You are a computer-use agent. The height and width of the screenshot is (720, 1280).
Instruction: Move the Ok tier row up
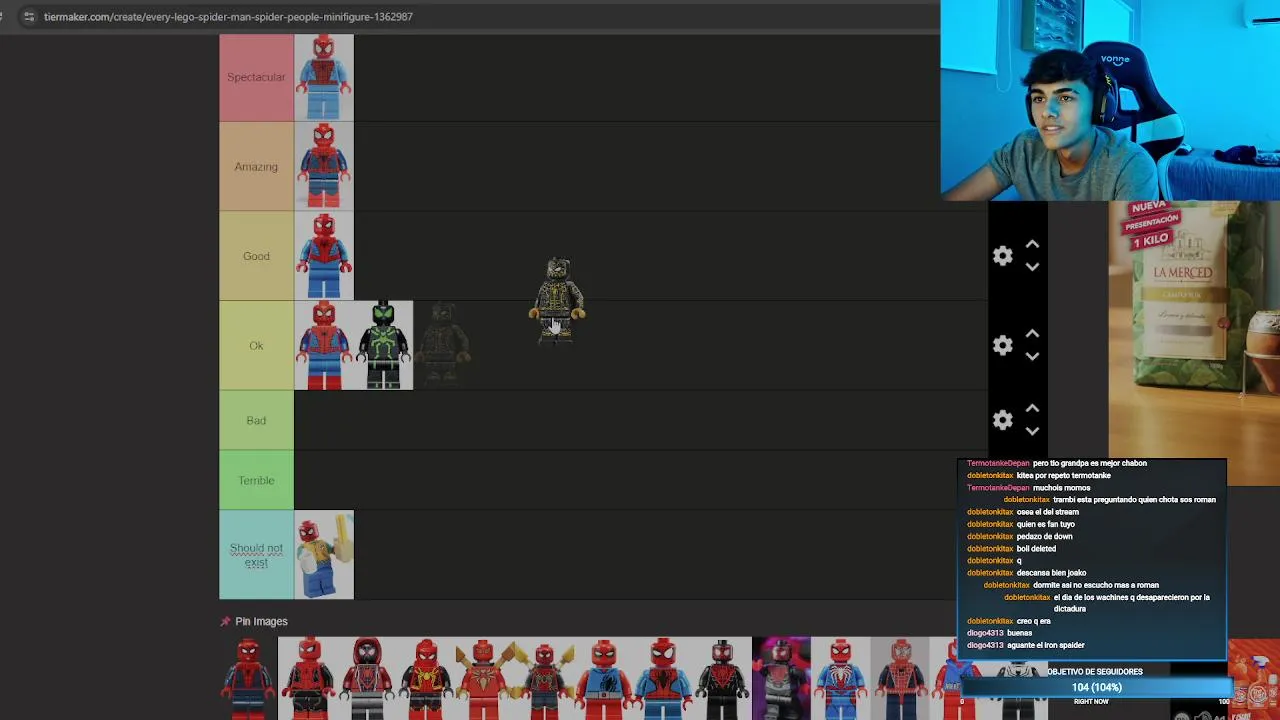click(1032, 335)
